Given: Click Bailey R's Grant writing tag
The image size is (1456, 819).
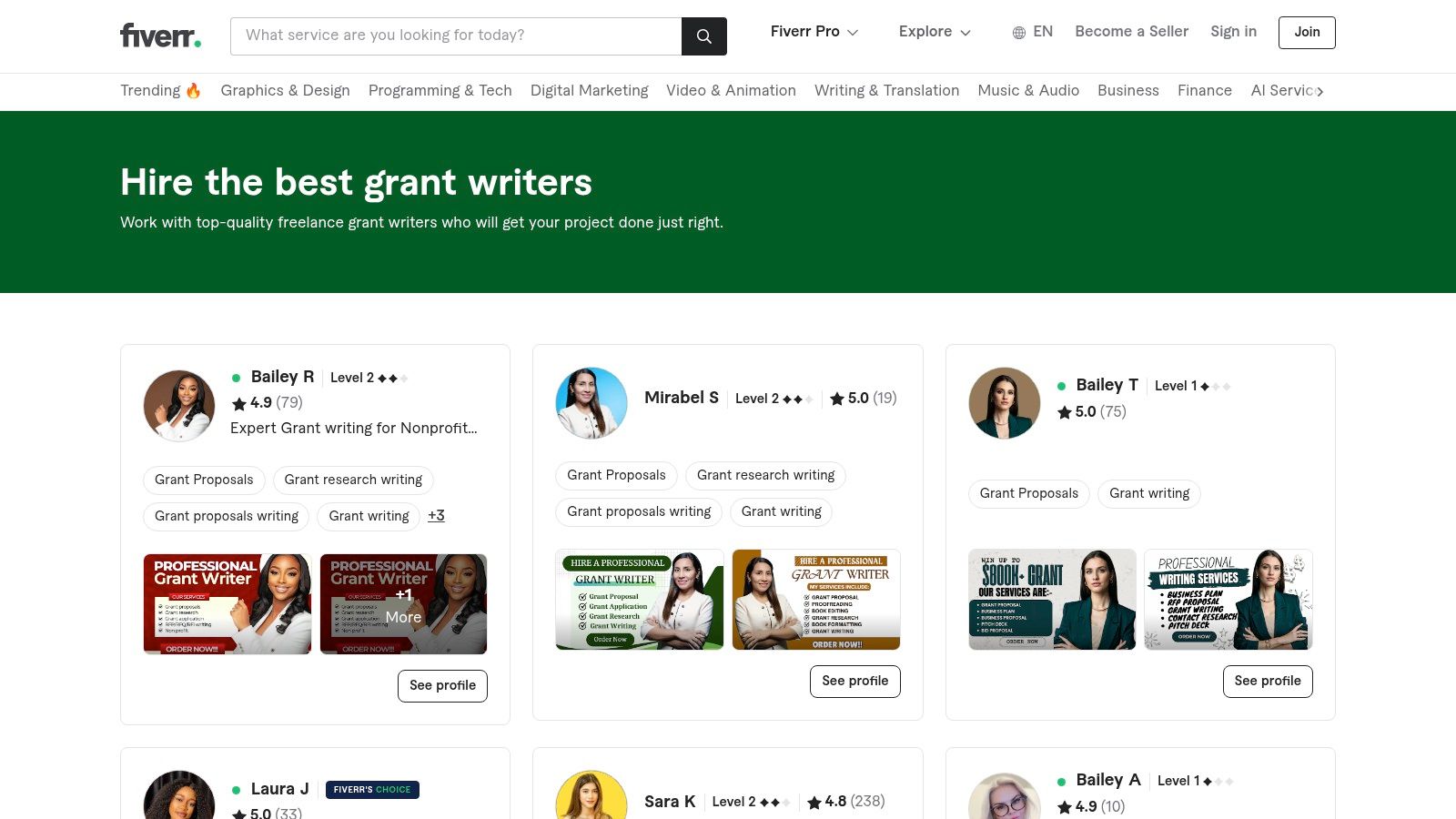Looking at the screenshot, I should click(x=369, y=516).
